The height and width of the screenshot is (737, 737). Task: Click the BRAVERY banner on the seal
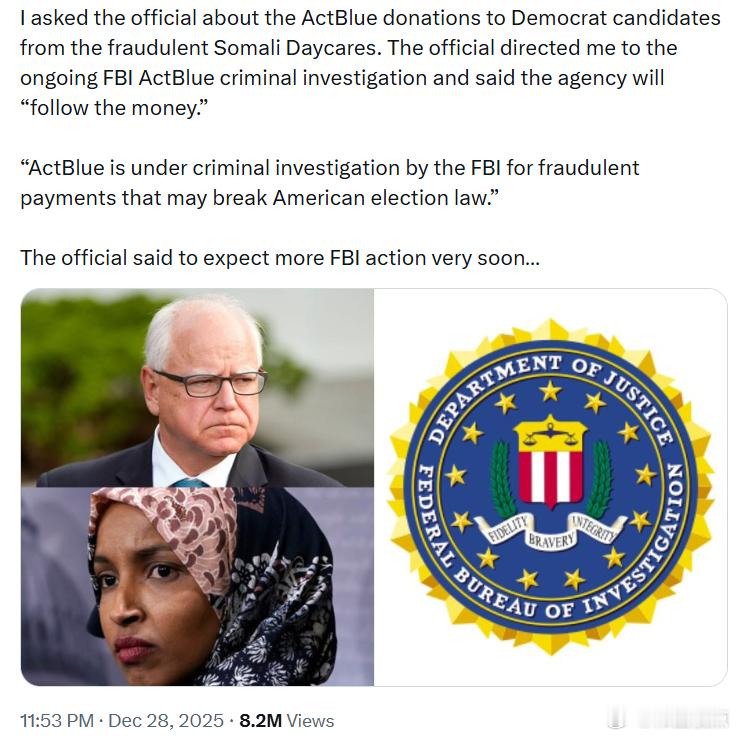click(551, 541)
